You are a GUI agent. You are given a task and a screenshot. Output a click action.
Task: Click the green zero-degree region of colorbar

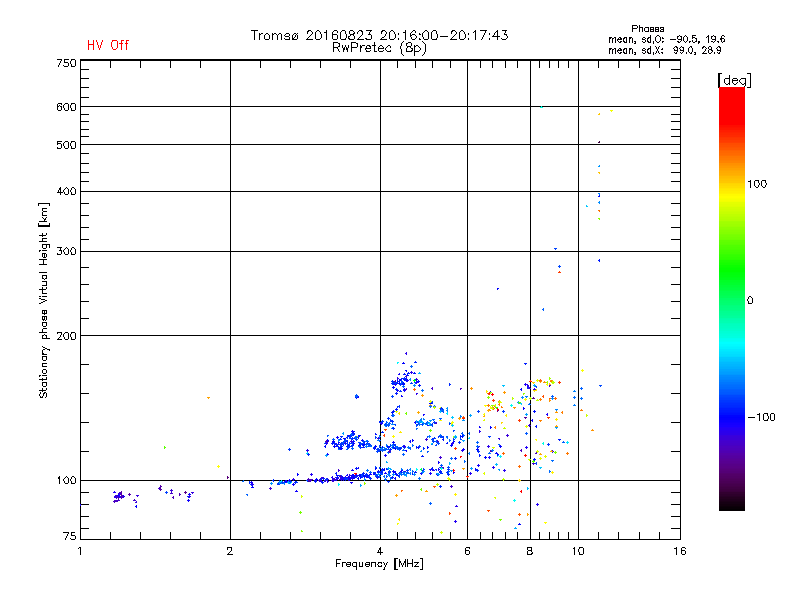[x=732, y=300]
